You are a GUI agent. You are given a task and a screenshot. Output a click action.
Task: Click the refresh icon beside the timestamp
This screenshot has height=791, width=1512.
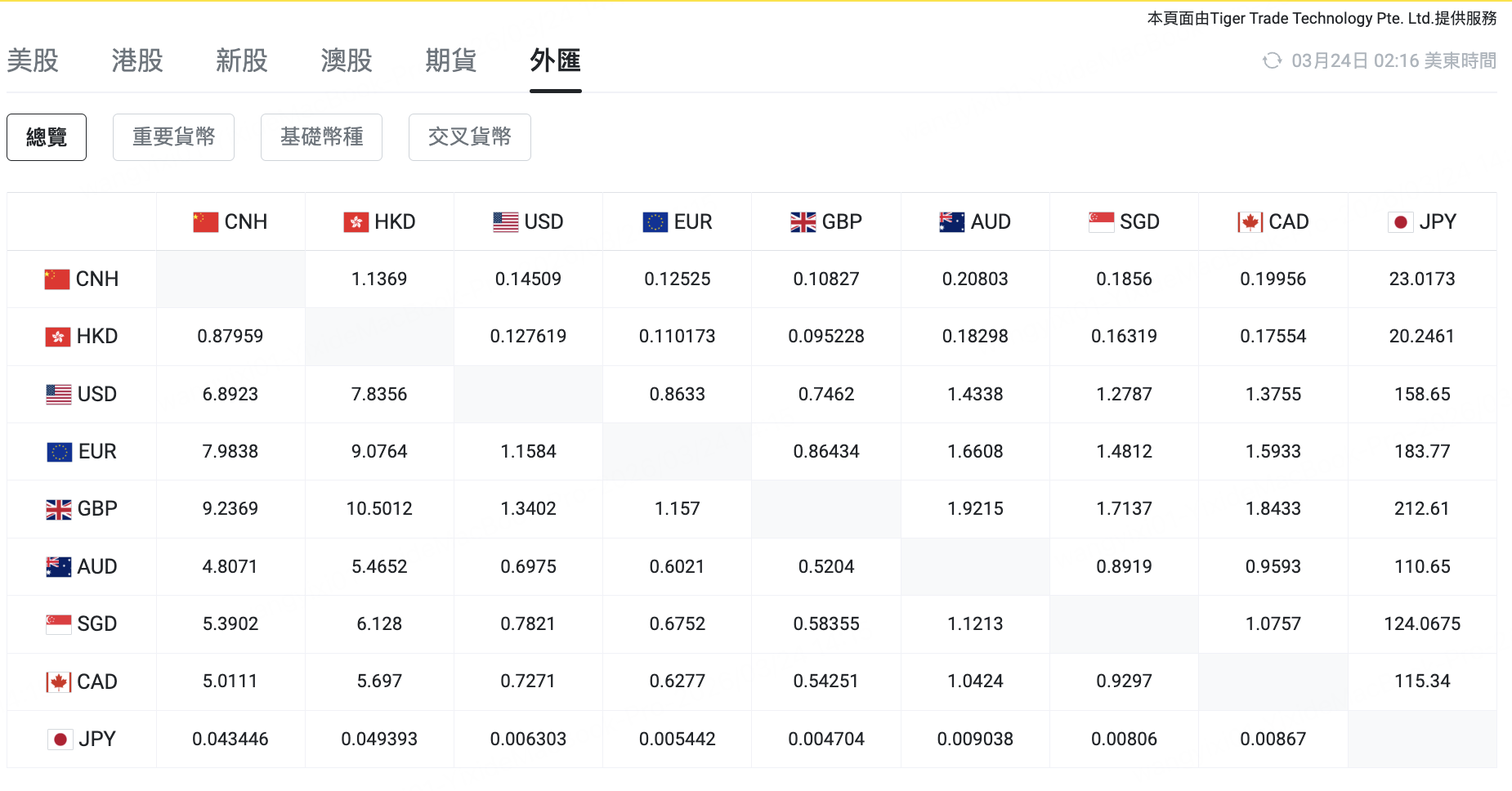pyautogui.click(x=1272, y=60)
